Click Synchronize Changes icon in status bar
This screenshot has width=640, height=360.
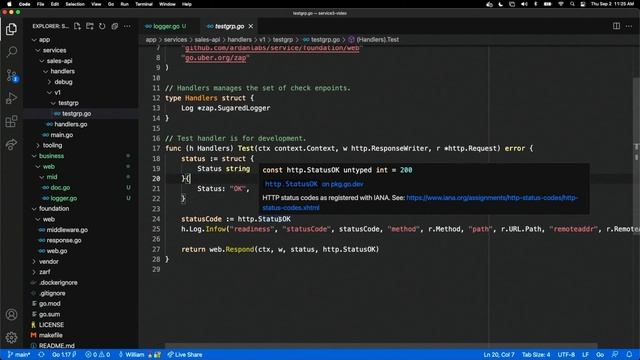[41, 355]
